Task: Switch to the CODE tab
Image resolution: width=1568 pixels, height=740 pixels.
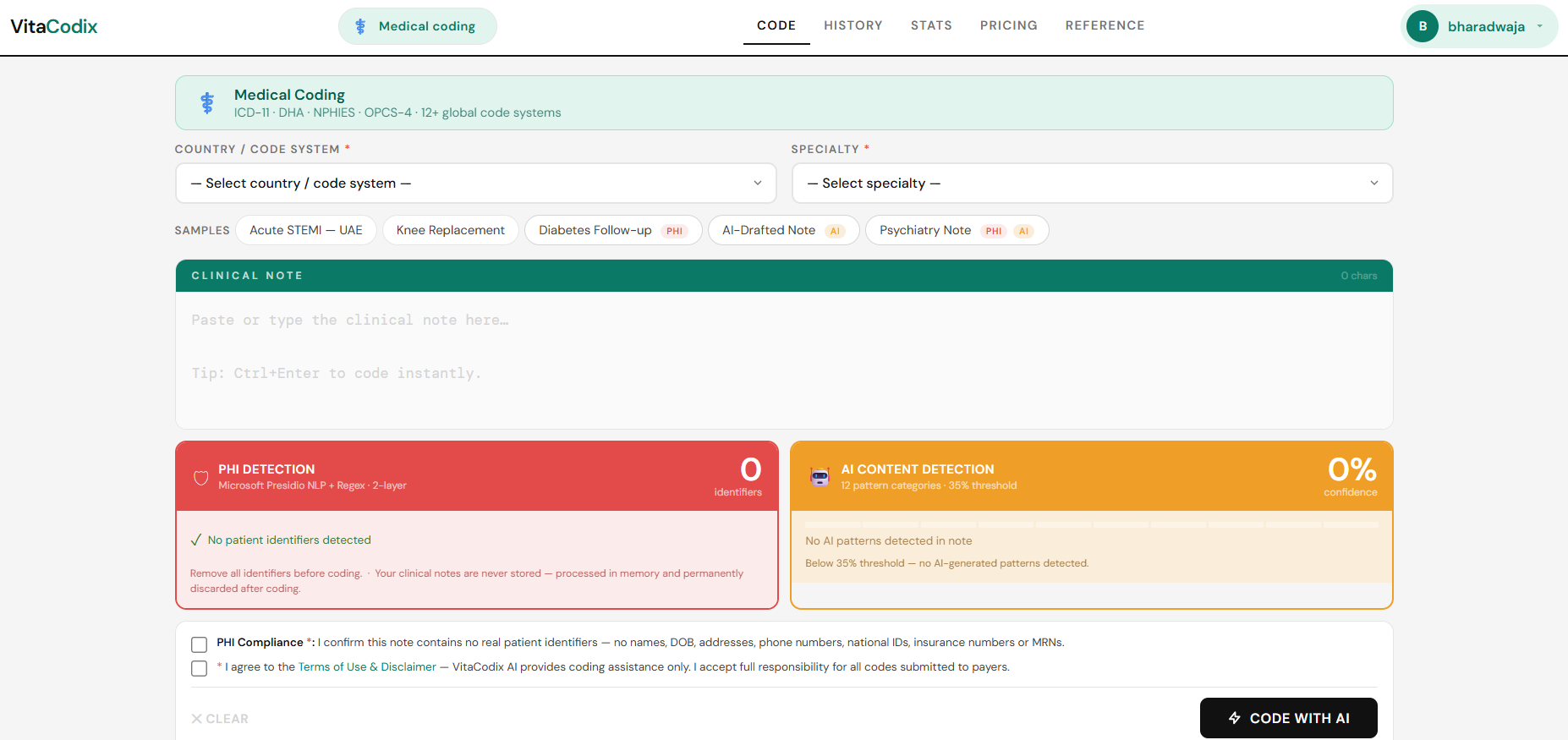Action: click(x=776, y=25)
